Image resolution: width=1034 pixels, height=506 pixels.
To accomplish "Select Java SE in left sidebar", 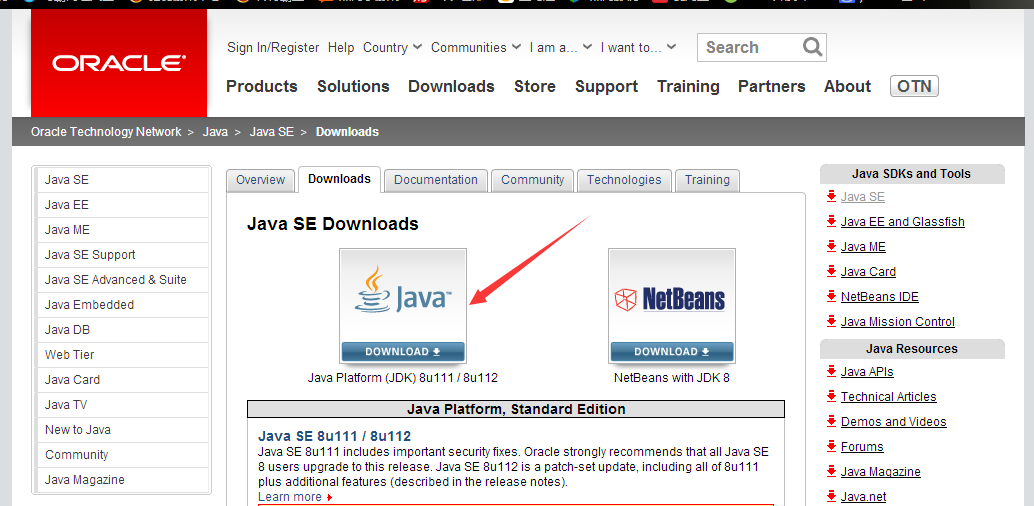I will (x=123, y=180).
